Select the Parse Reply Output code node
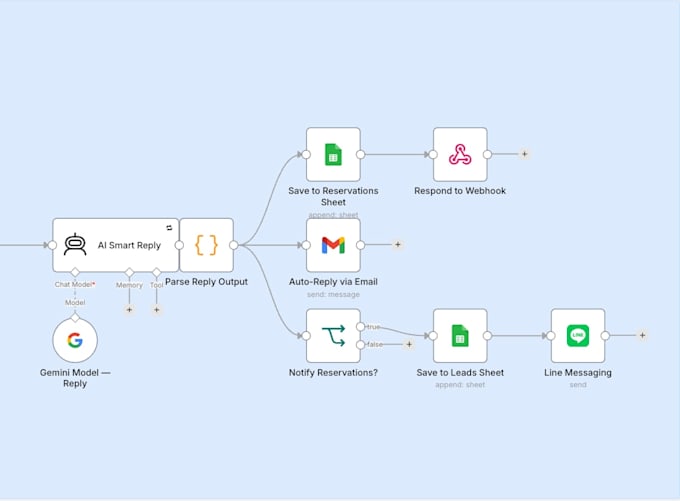 coord(206,245)
